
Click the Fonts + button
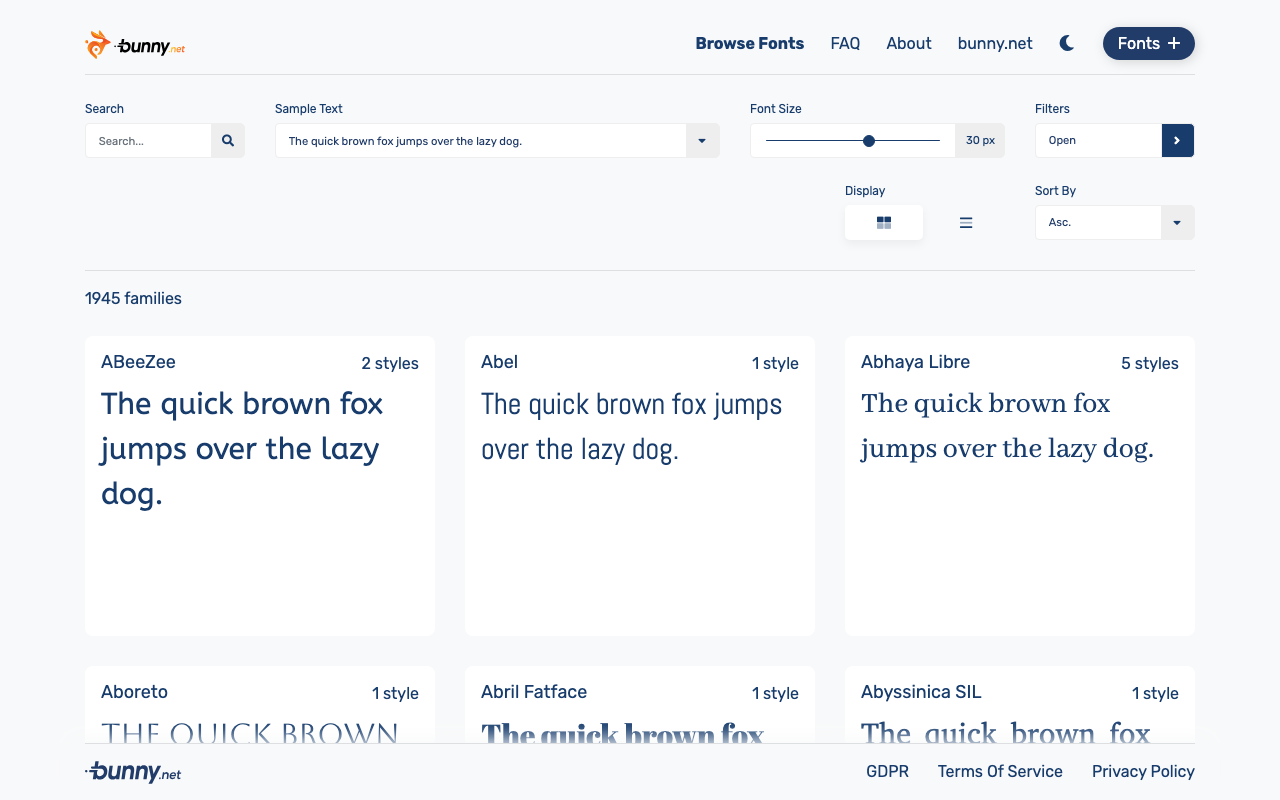[x=1149, y=43]
